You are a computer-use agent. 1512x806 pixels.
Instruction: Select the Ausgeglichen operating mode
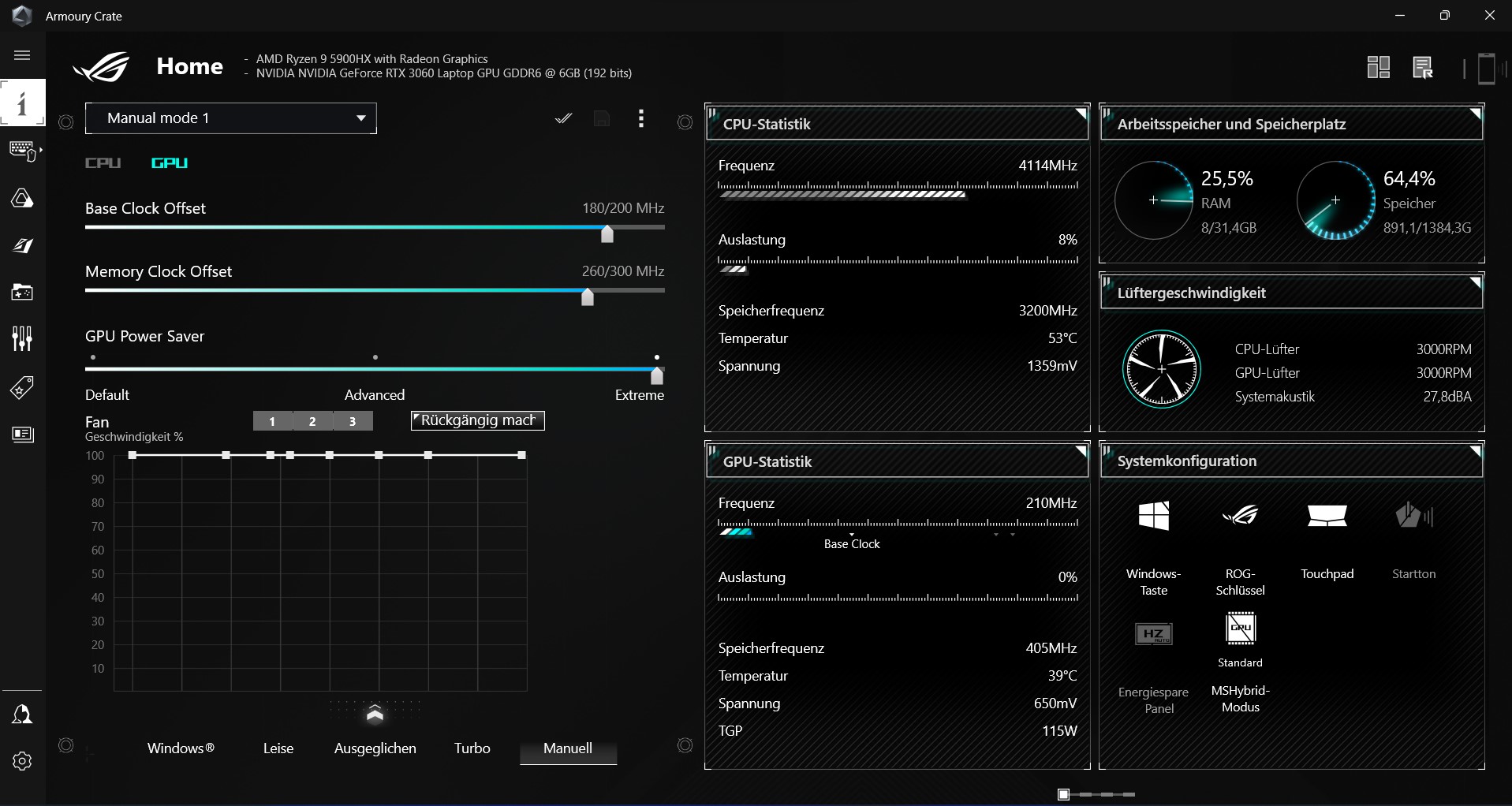375,748
